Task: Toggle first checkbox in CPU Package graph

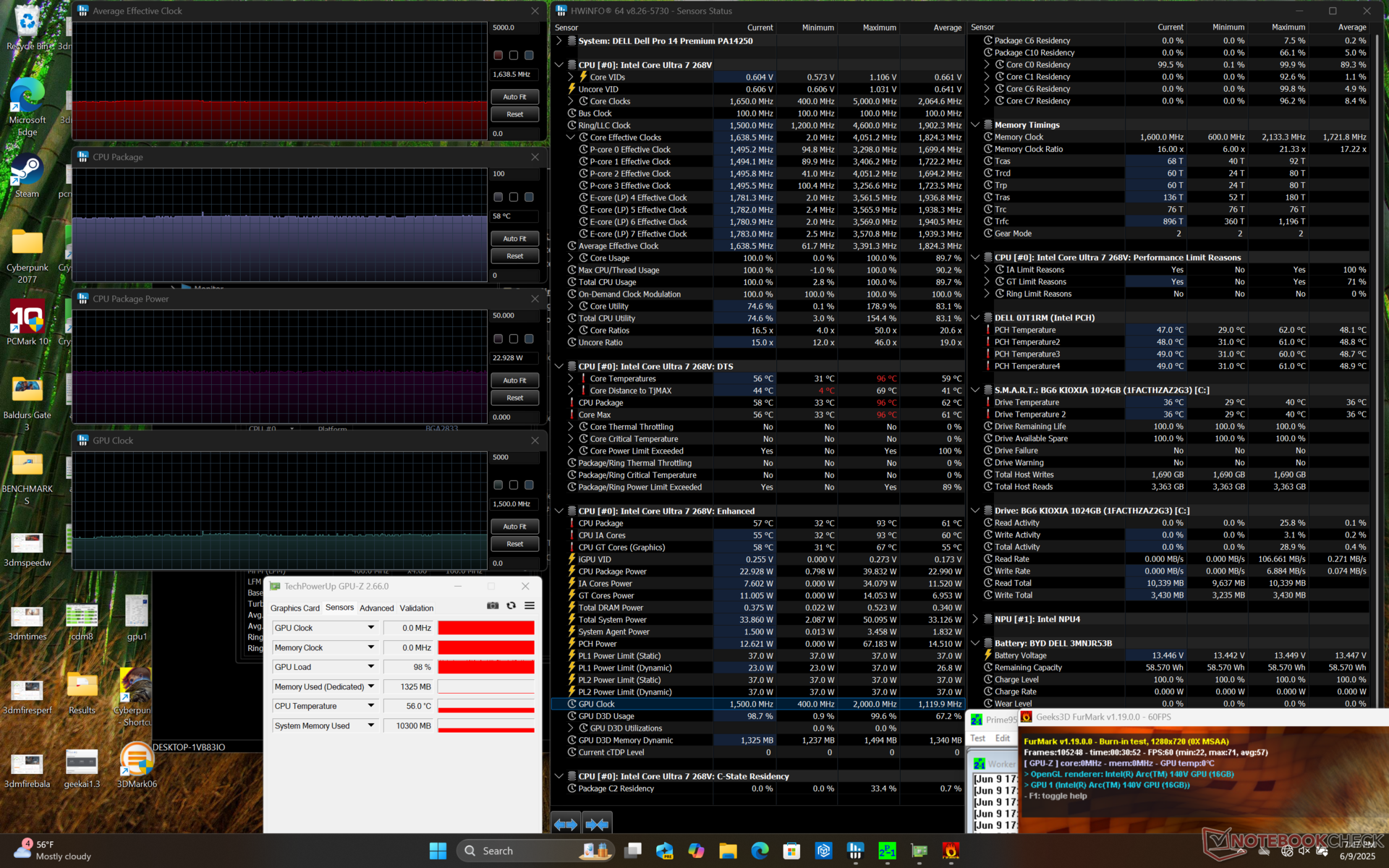Action: [498, 197]
